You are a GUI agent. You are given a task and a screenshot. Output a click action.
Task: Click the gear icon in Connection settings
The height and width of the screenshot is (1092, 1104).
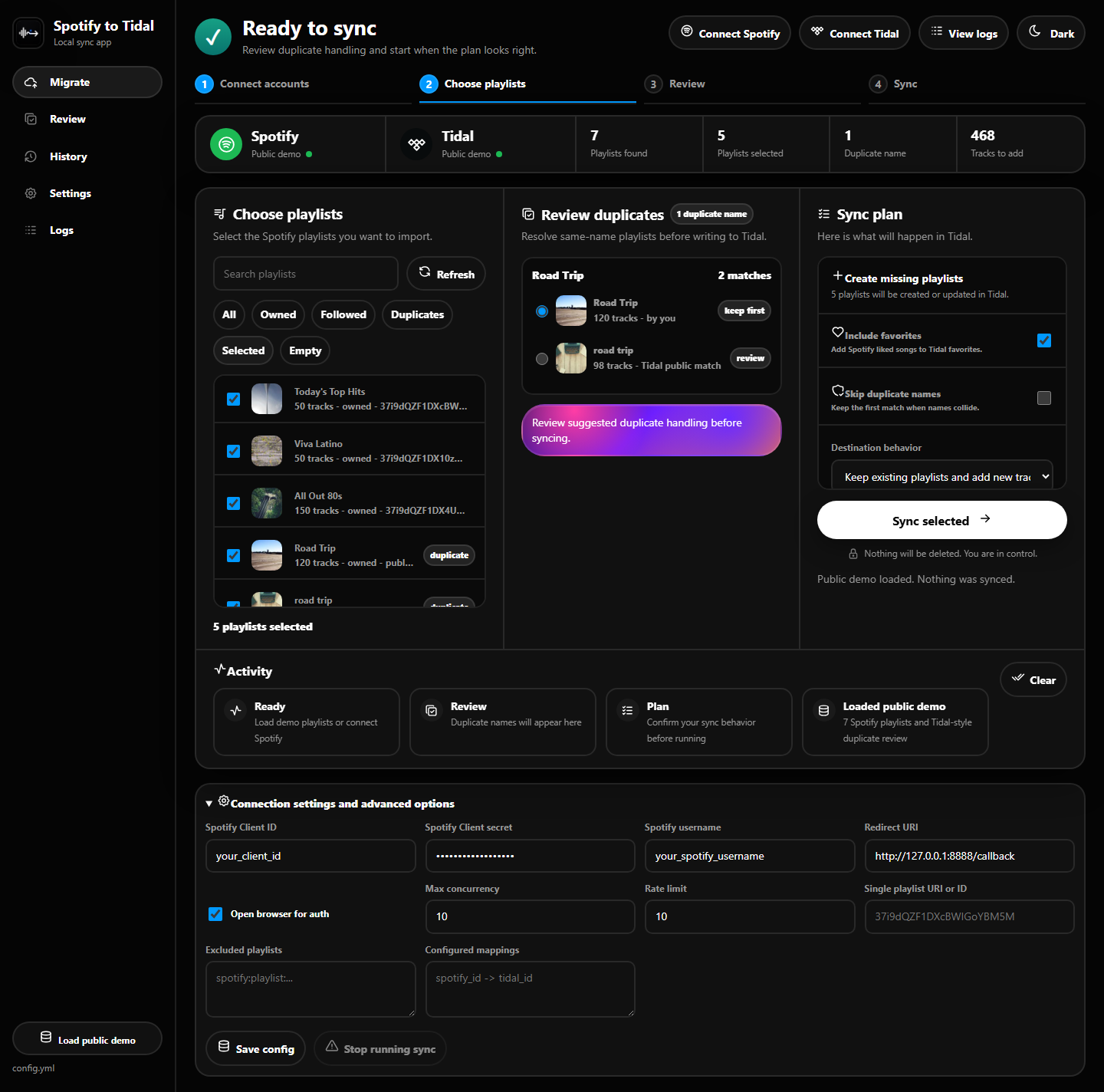click(x=224, y=801)
